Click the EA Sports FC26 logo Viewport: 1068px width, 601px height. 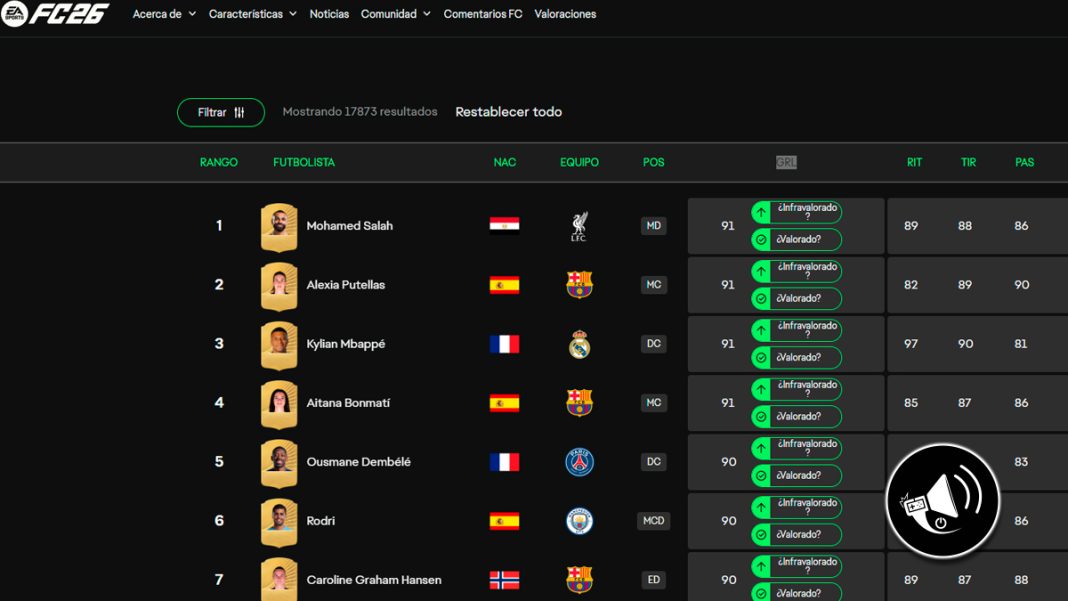[54, 14]
